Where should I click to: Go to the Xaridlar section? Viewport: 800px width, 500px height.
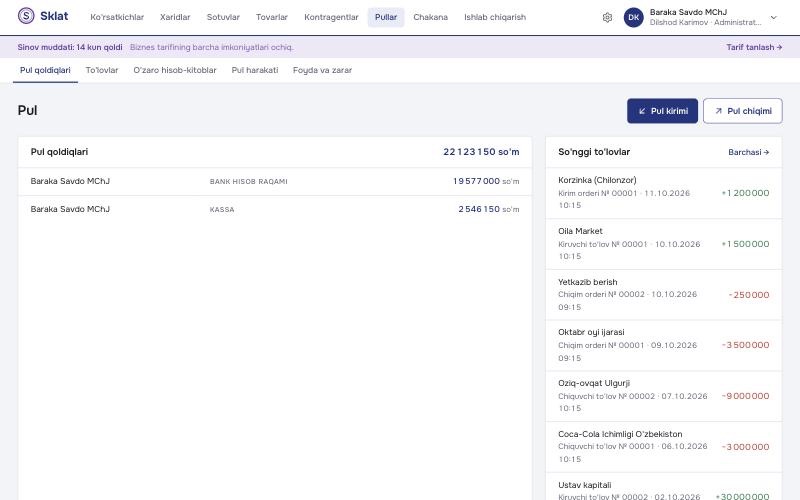[175, 17]
